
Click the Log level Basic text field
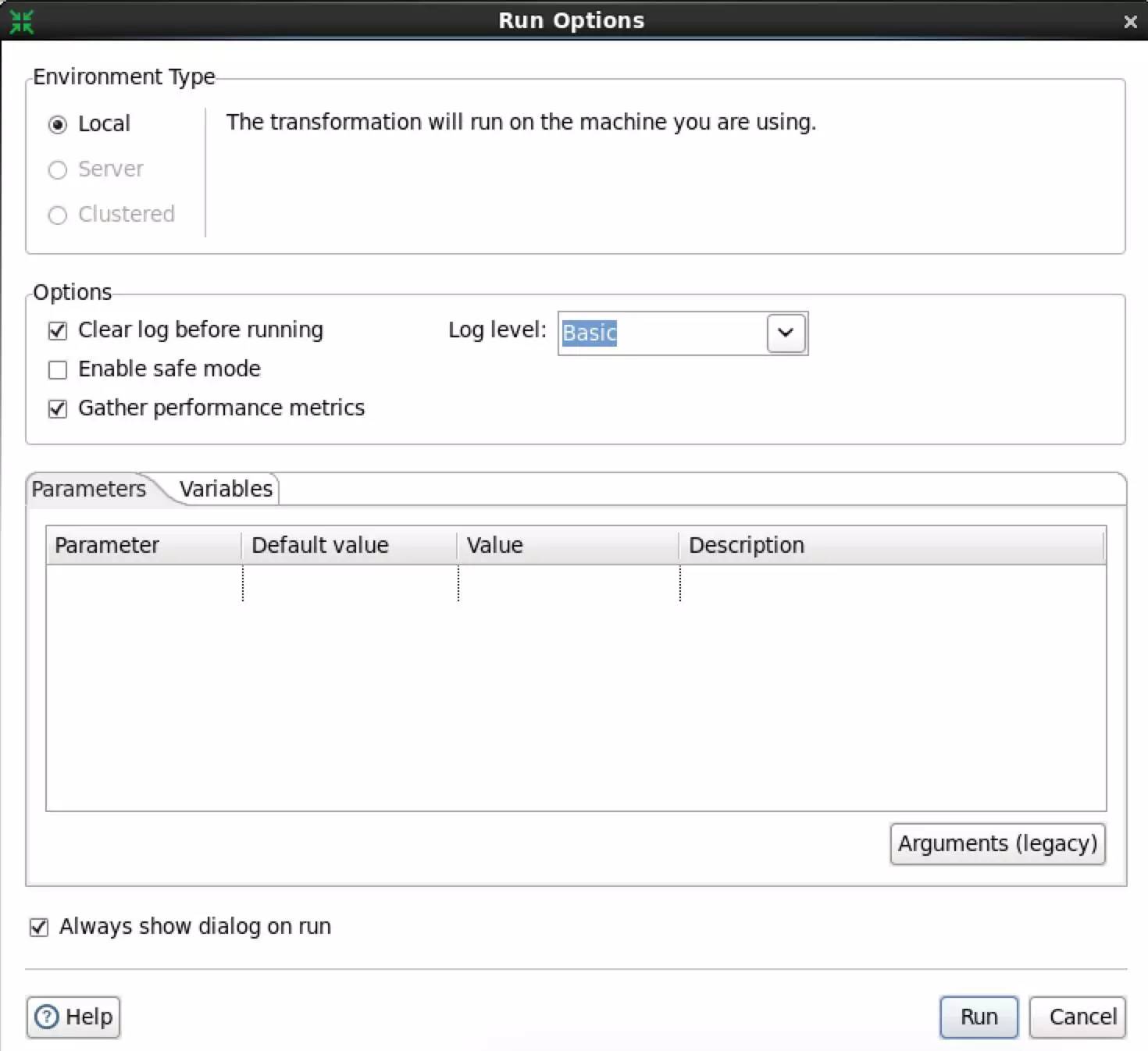point(662,333)
